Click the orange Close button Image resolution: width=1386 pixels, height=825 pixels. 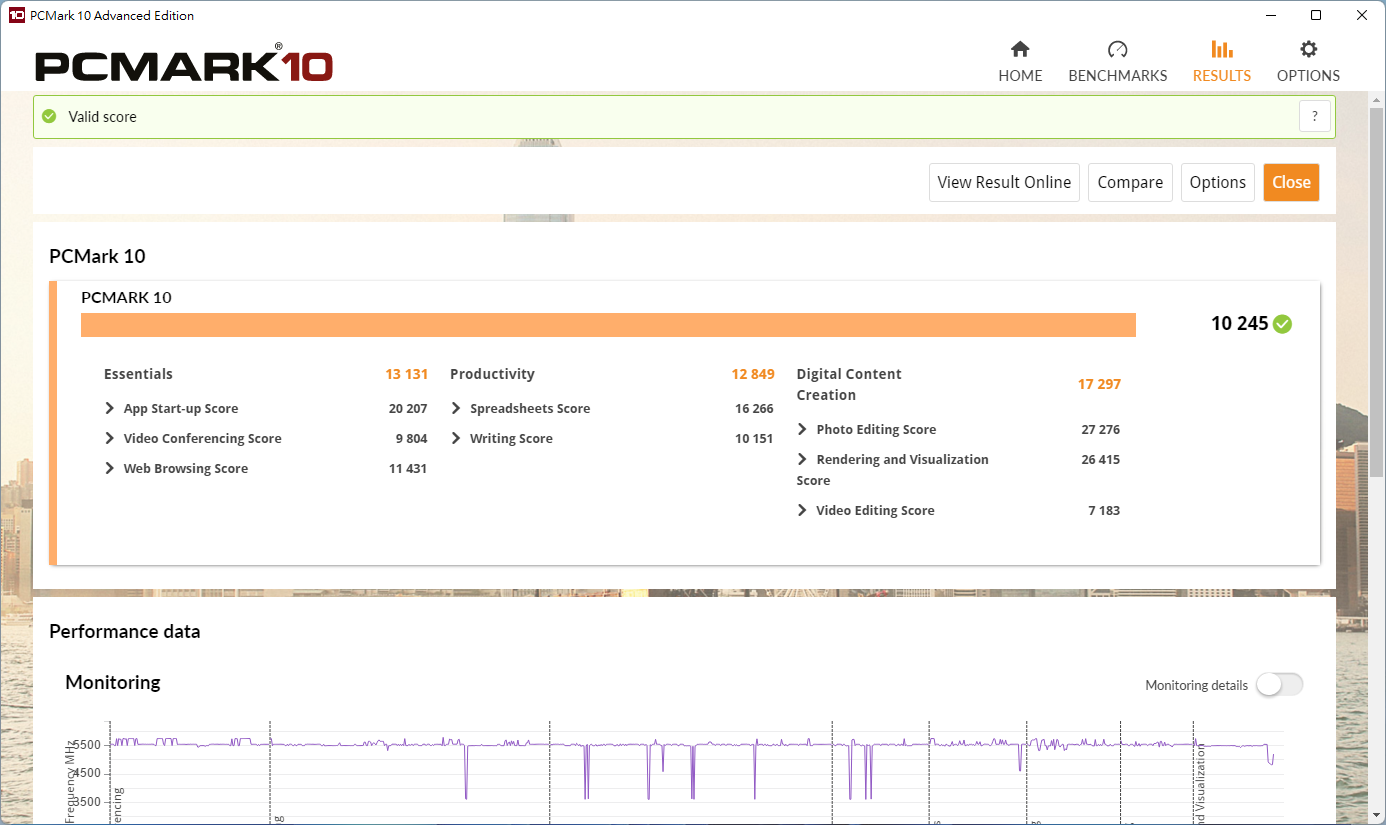(1290, 183)
